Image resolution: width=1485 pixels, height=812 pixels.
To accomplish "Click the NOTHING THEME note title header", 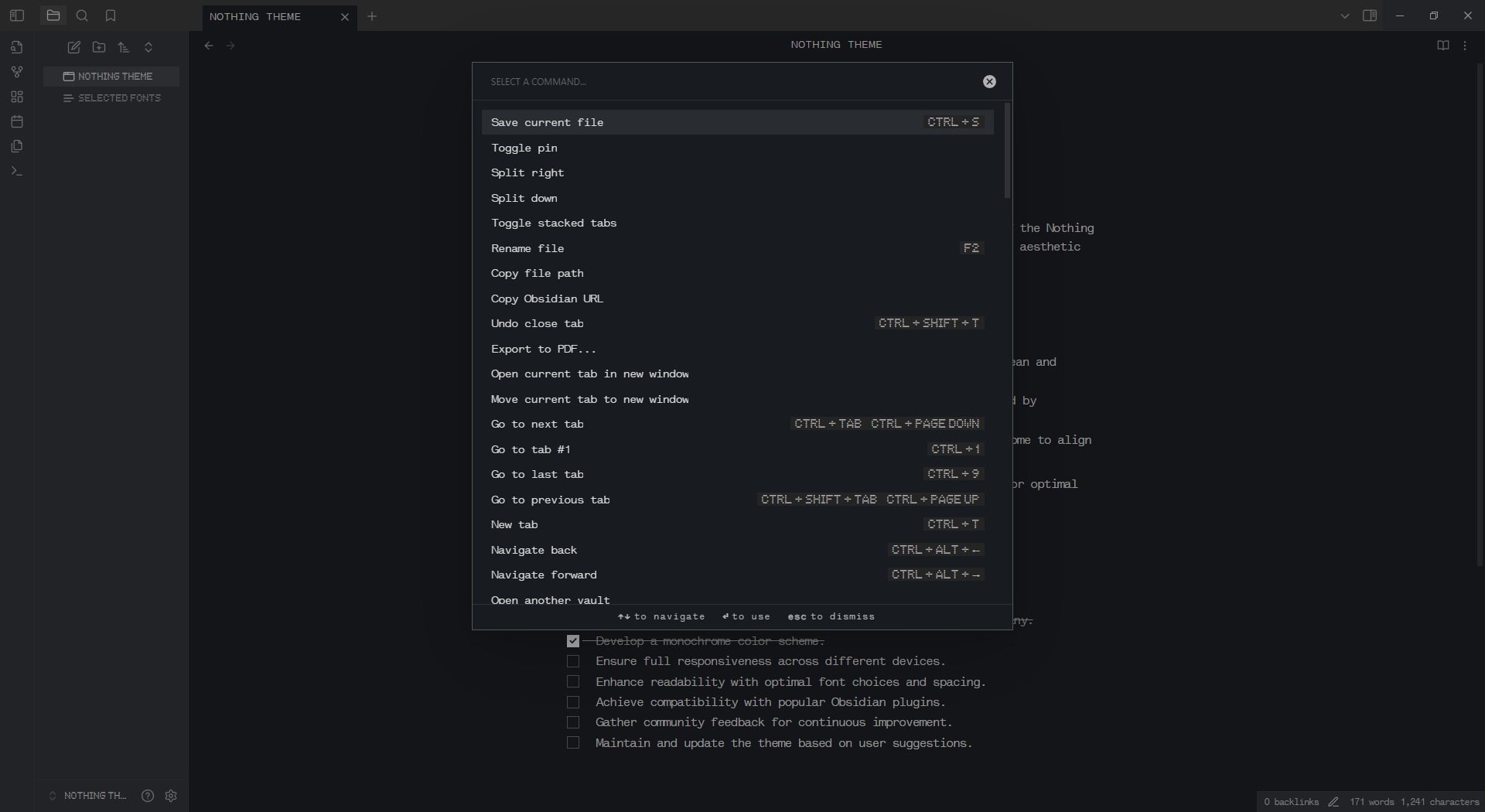I will click(836, 45).
